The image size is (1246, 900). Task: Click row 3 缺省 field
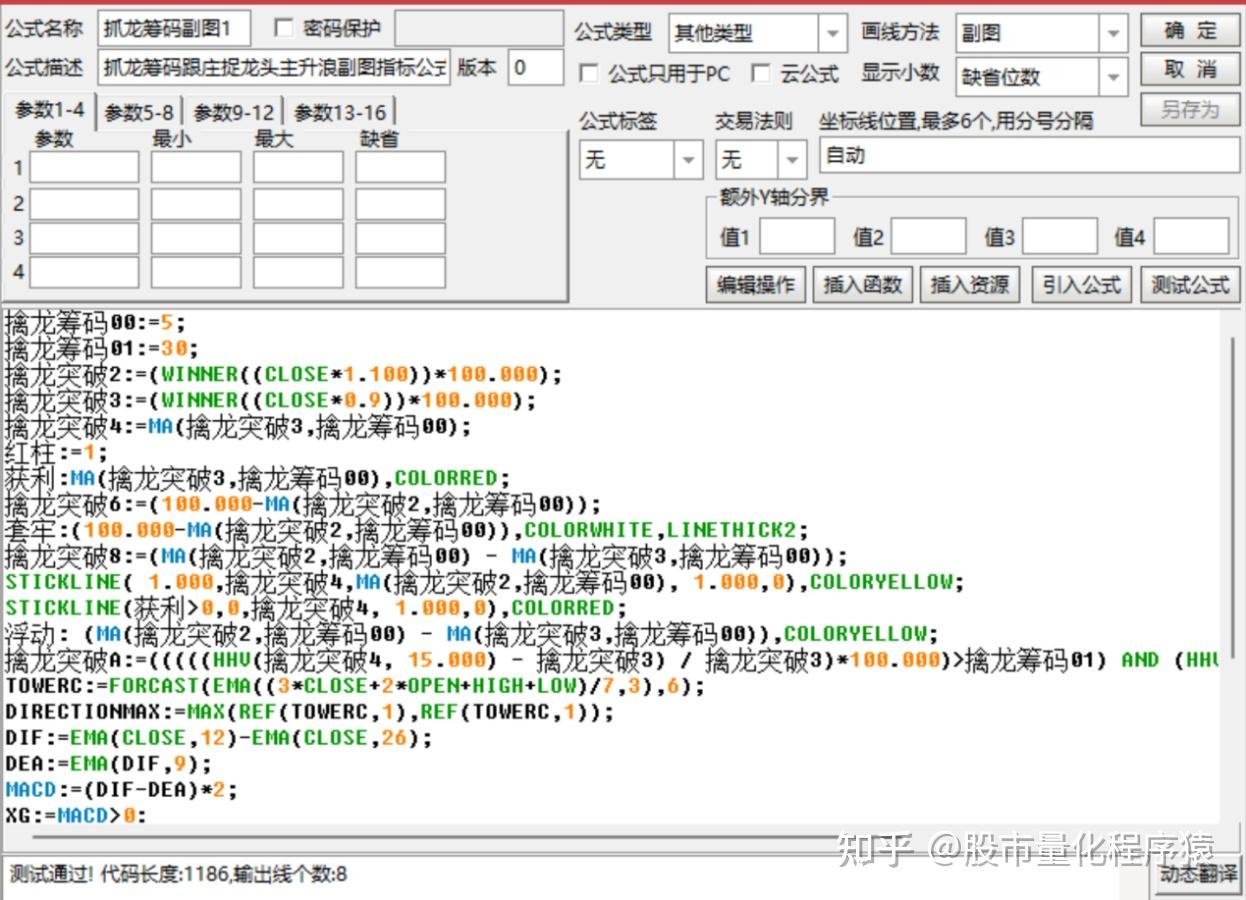click(x=400, y=238)
